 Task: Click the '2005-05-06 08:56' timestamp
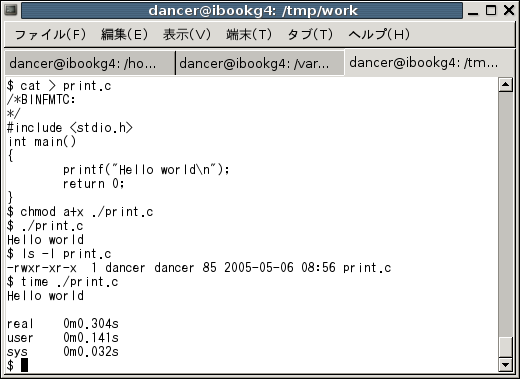click(x=280, y=268)
